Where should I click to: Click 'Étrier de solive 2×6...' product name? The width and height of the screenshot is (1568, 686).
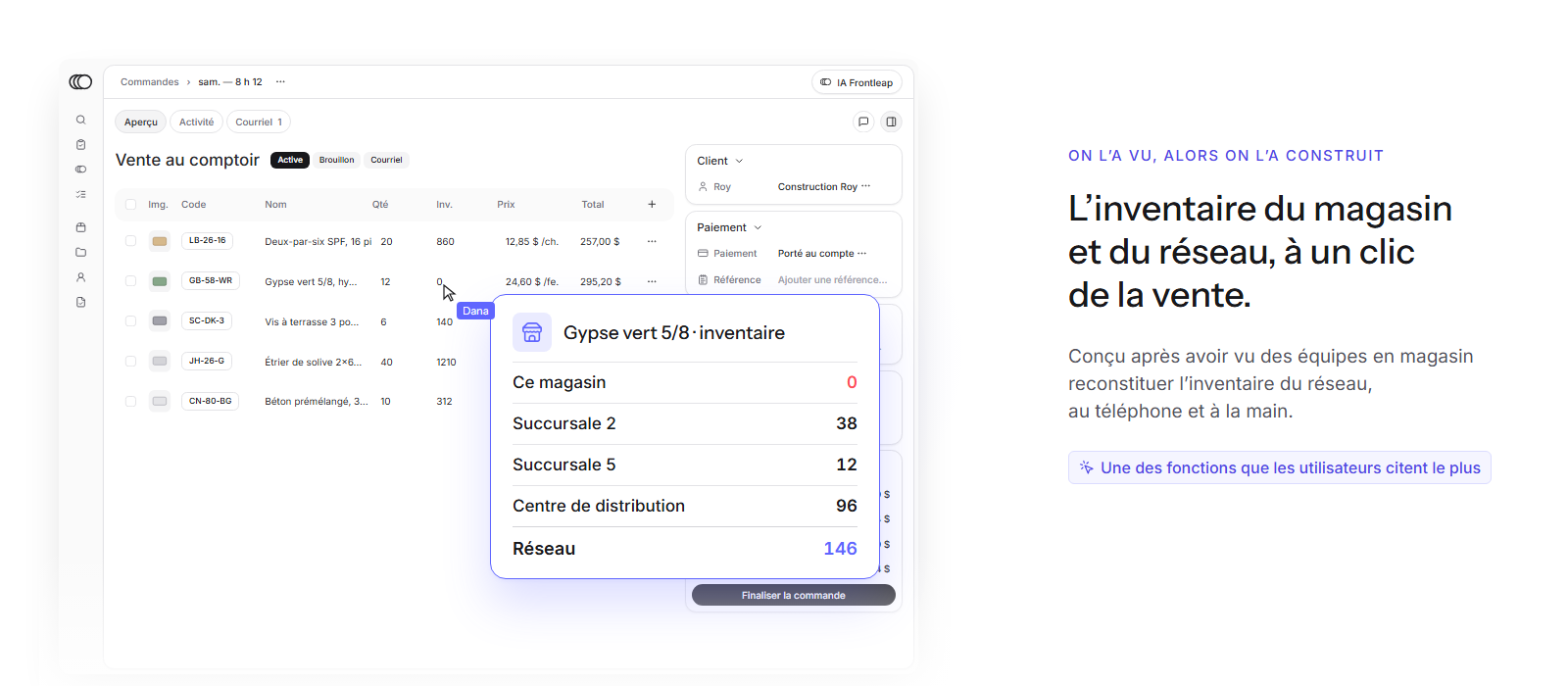tap(314, 362)
